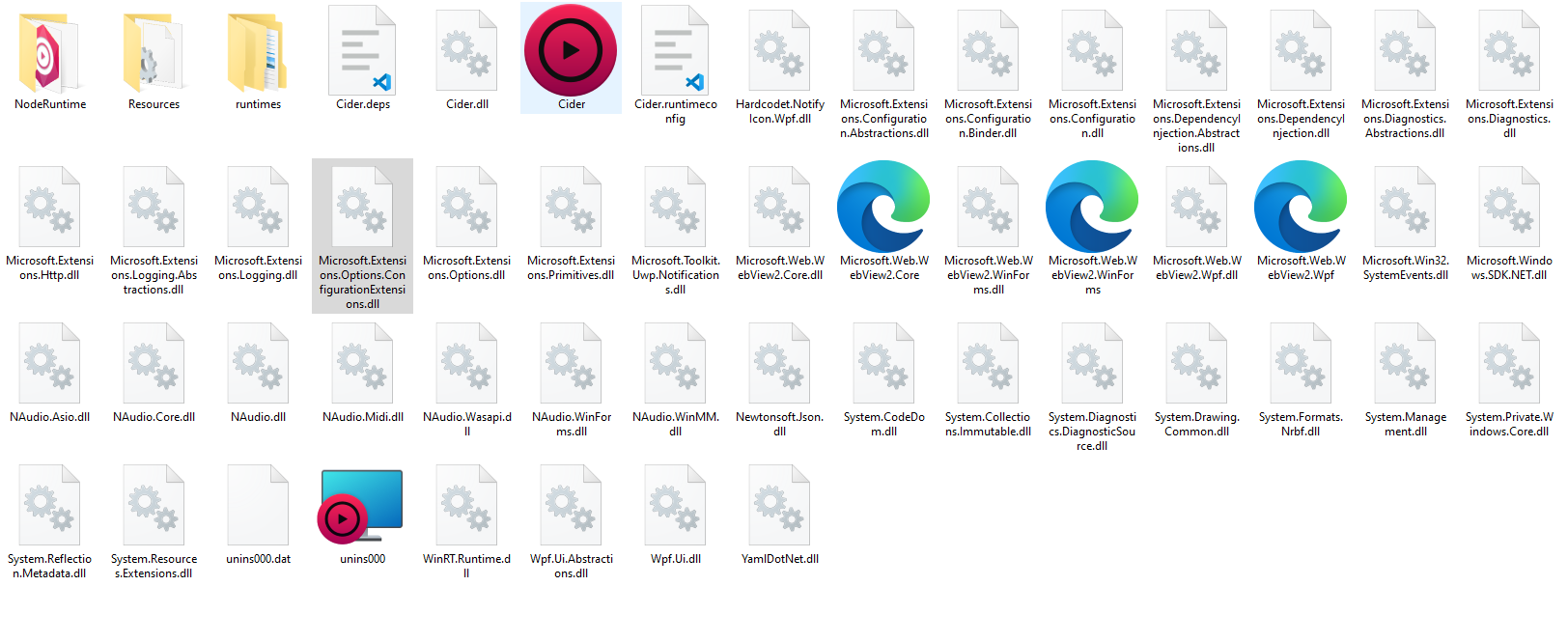Image resolution: width=1568 pixels, height=642 pixels.
Task: Select Microsoft.Extensions.Http.dll icon
Action: (x=49, y=207)
